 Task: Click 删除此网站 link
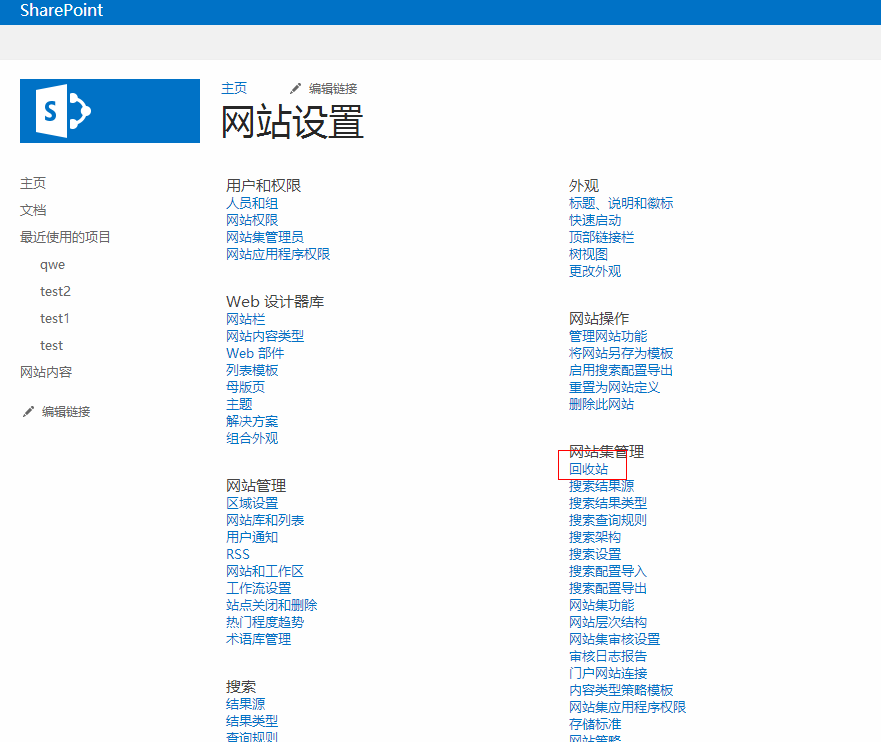click(601, 404)
